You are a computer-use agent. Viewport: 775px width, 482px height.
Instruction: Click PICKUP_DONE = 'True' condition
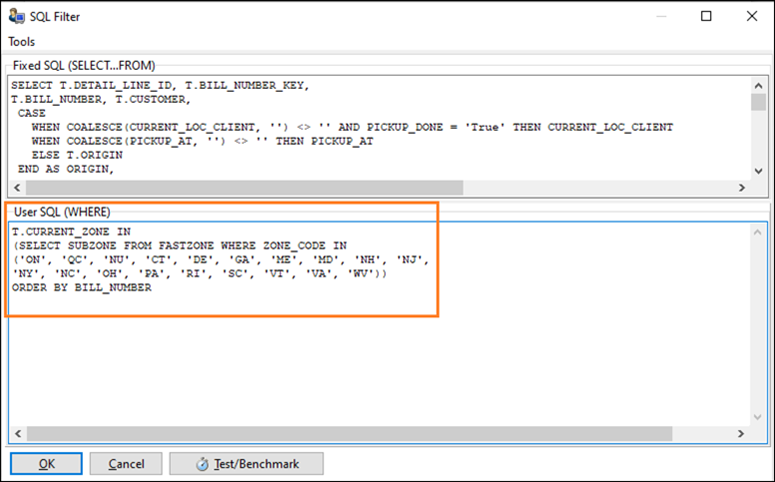[x=435, y=127]
